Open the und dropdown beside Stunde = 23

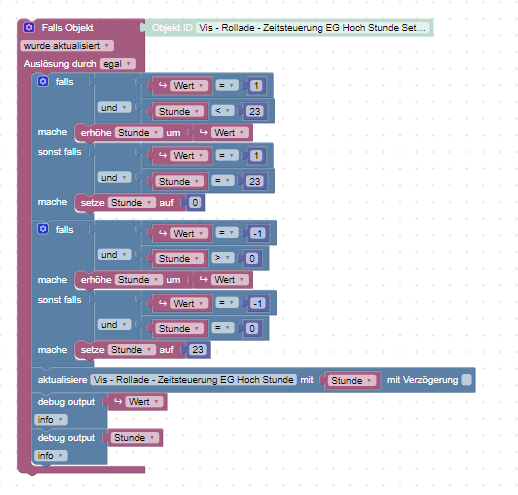click(114, 177)
